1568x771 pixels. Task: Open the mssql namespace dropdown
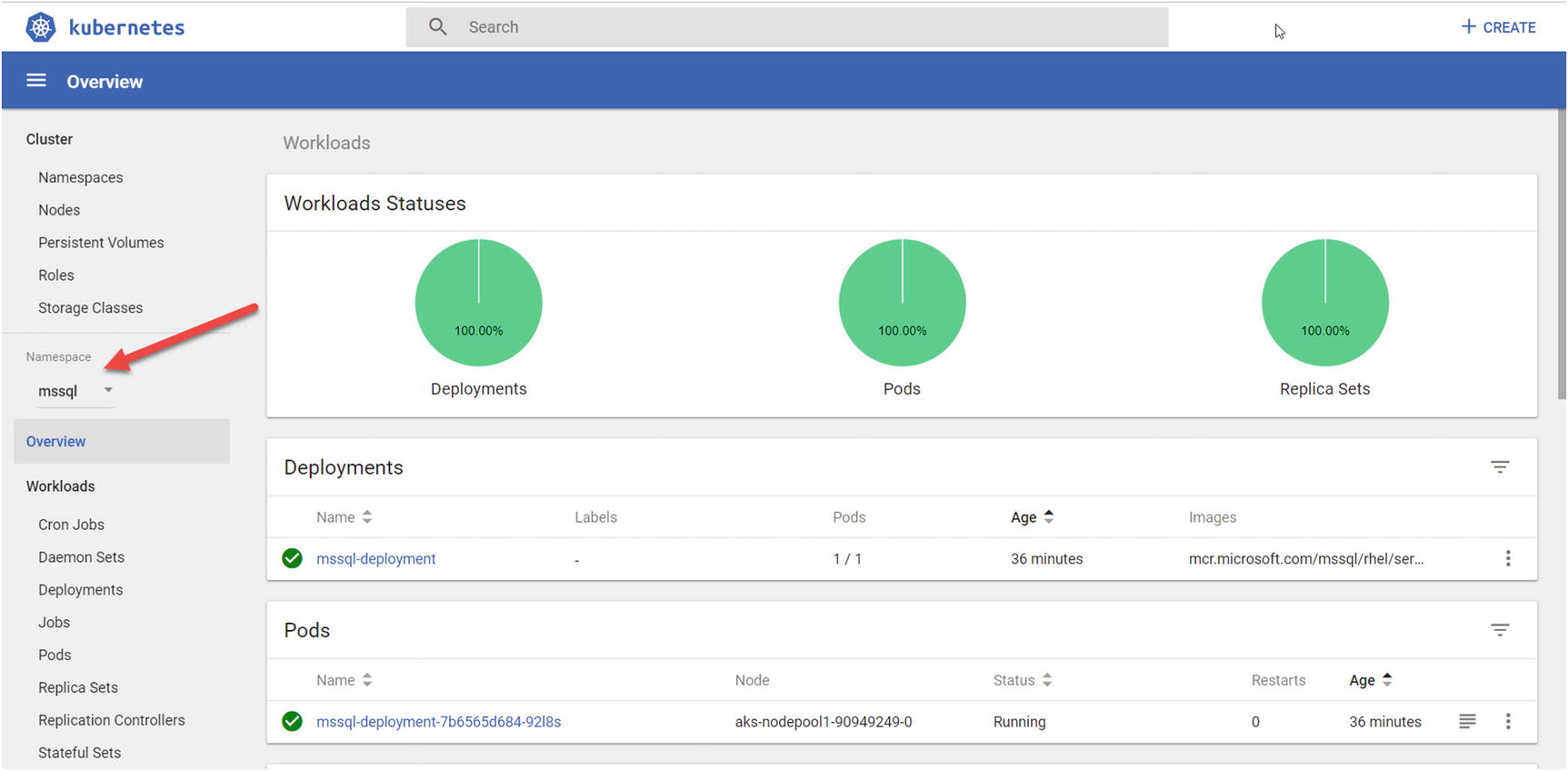click(75, 391)
